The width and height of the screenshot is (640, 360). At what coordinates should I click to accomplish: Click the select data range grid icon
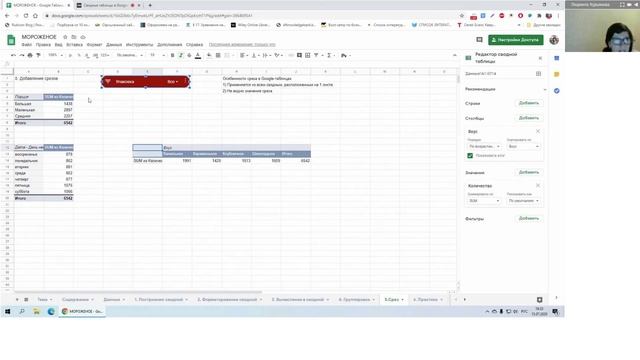538,74
